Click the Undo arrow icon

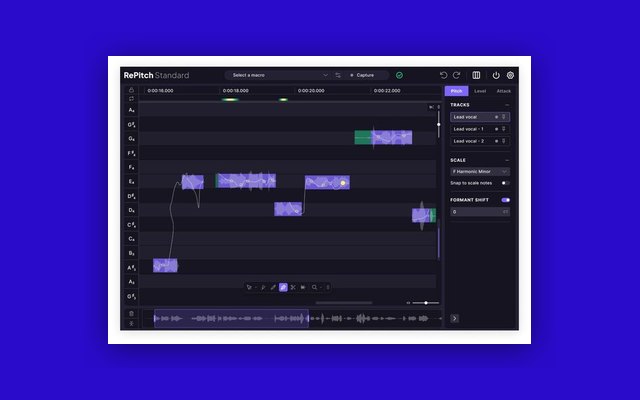click(443, 75)
